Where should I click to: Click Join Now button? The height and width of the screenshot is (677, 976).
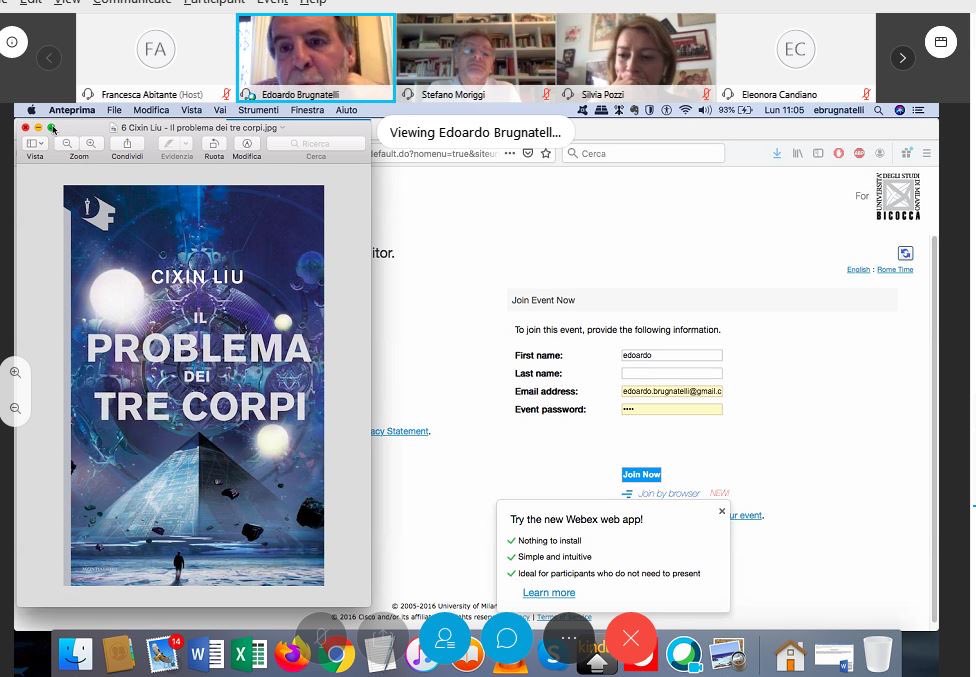(641, 474)
